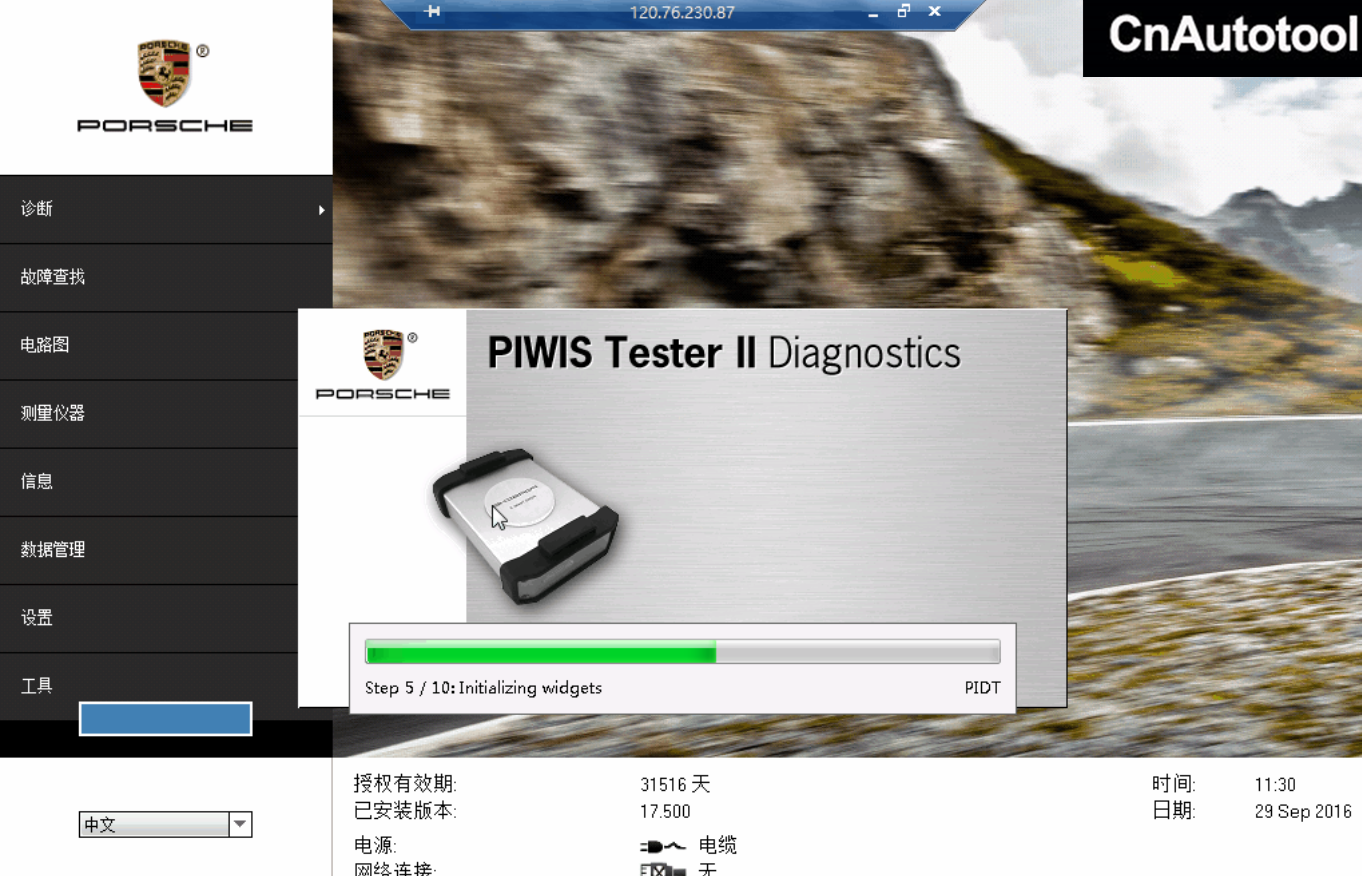Viewport: 1362px width, 876px height.
Task: Click the network connection status icon
Action: pos(662,871)
